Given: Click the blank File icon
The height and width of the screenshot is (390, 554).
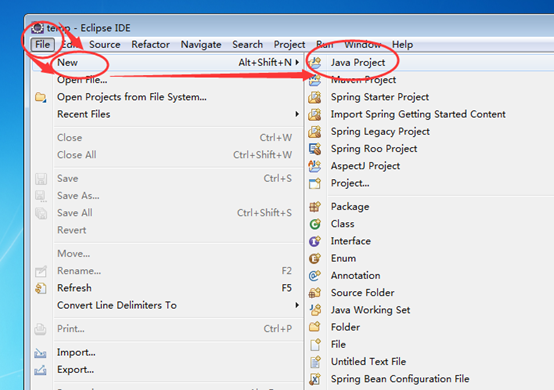Looking at the screenshot, I should pos(315,344).
